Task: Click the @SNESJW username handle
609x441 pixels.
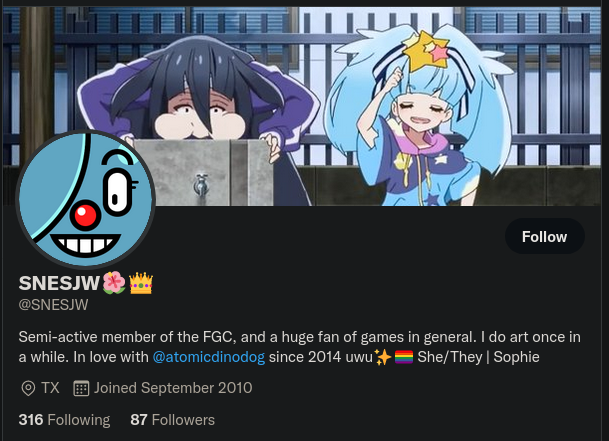Action: 53,305
